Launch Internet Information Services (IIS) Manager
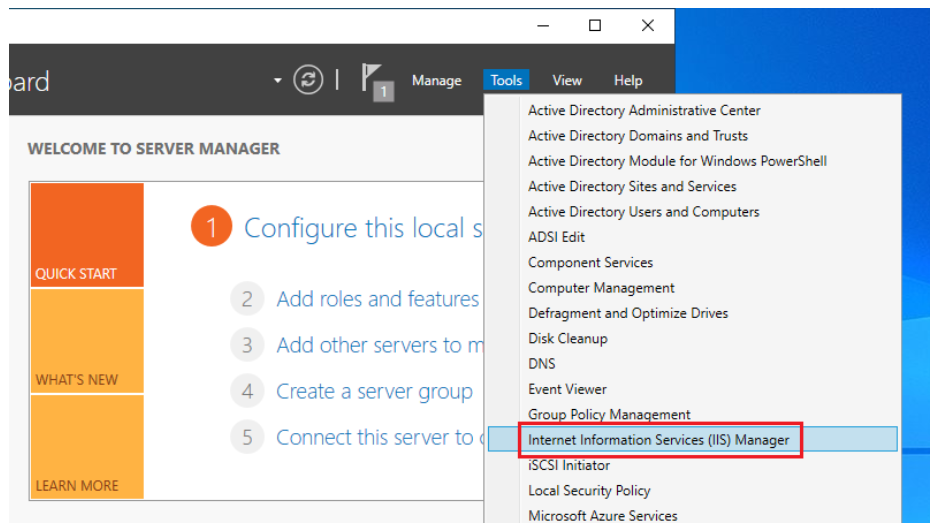This screenshot has height=532, width=942. 658,440
